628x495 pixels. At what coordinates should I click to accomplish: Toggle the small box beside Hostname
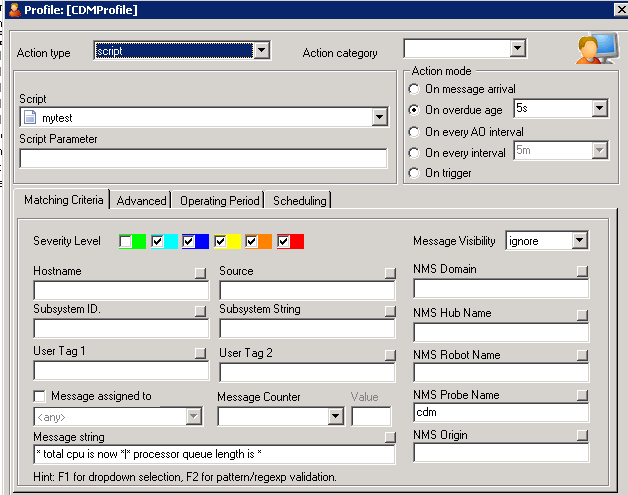[200, 273]
